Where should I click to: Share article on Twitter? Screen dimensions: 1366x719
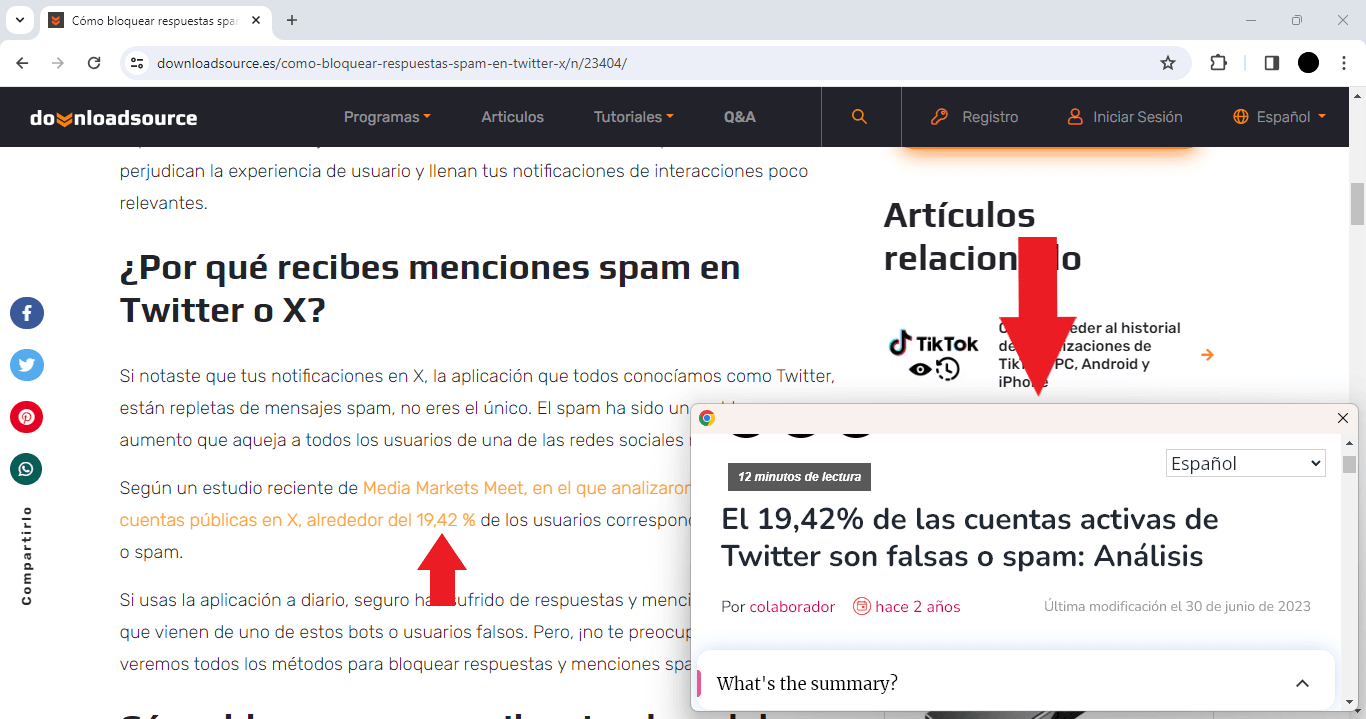27,365
